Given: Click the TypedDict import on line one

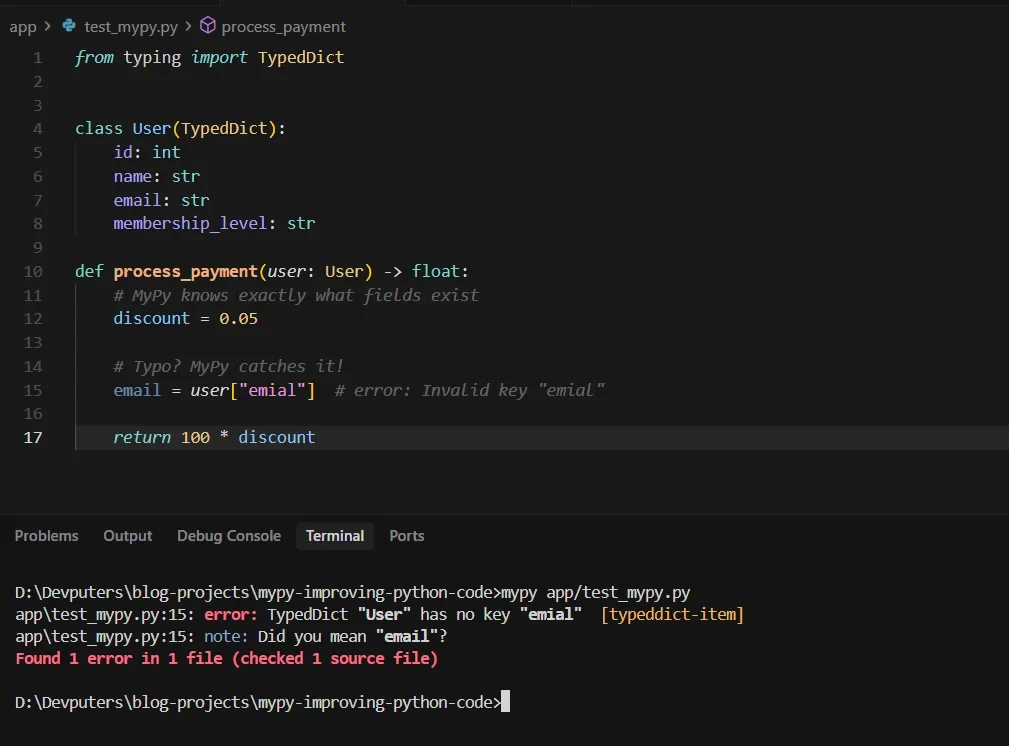Looking at the screenshot, I should coord(301,57).
